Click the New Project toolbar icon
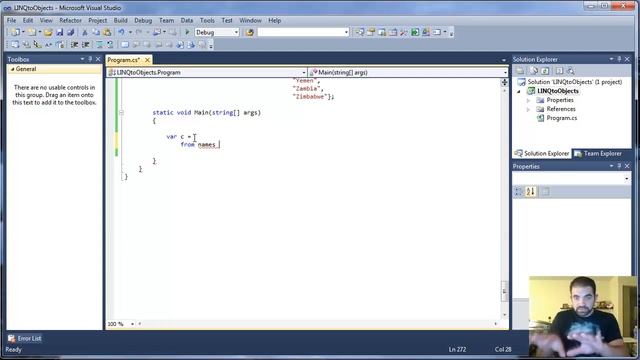 (15, 32)
